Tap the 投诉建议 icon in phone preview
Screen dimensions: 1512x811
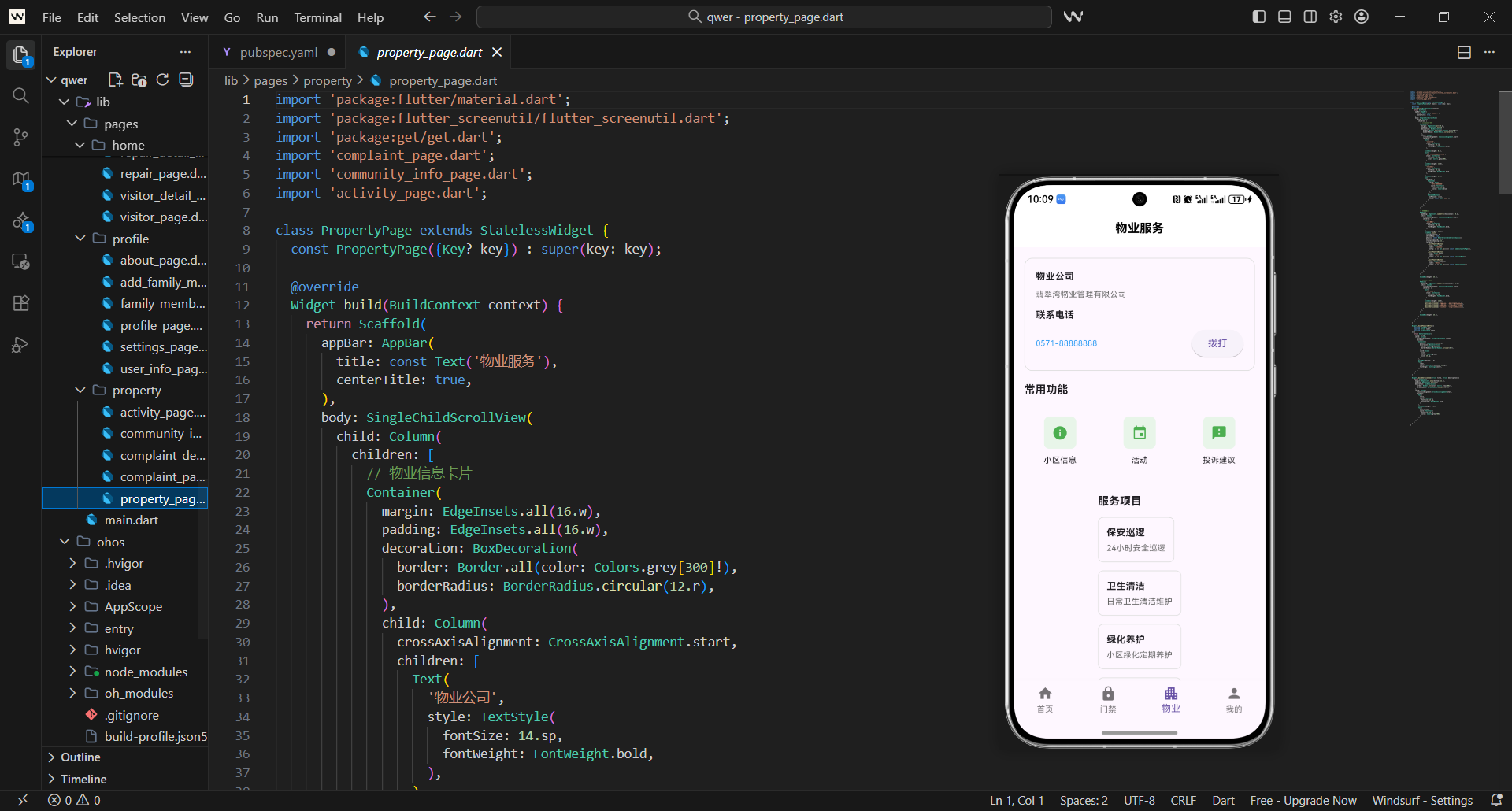(1219, 433)
